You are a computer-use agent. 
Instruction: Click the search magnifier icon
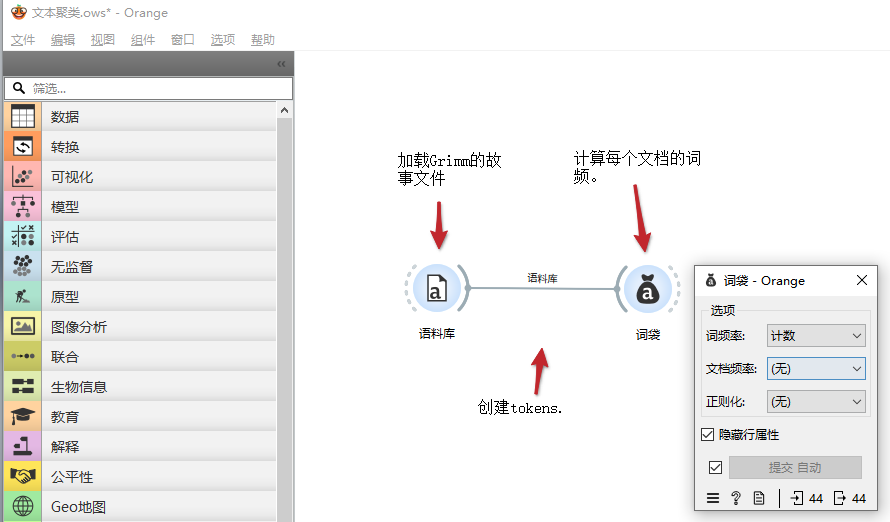tap(19, 88)
